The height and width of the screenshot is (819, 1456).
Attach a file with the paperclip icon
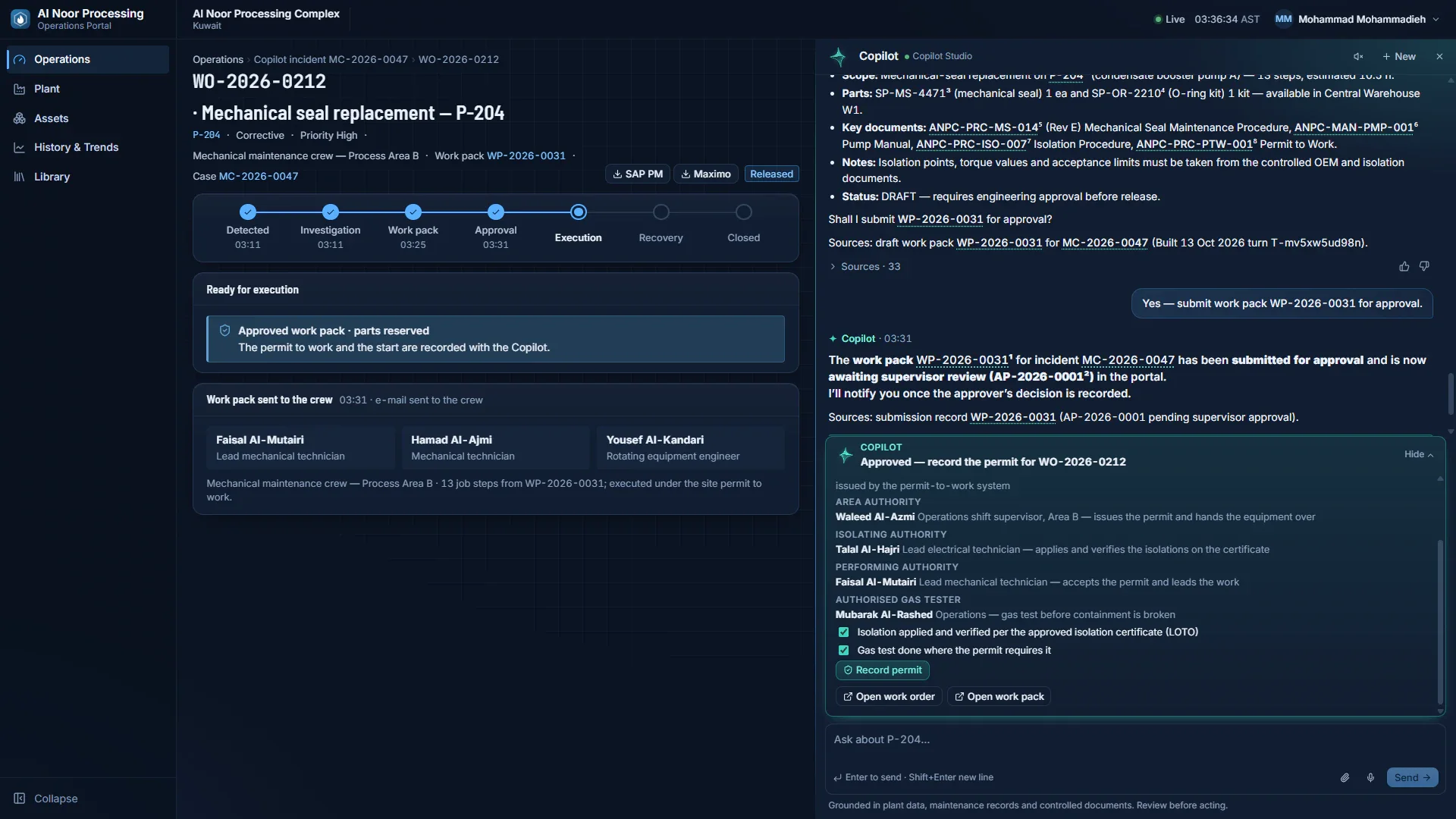(x=1345, y=777)
